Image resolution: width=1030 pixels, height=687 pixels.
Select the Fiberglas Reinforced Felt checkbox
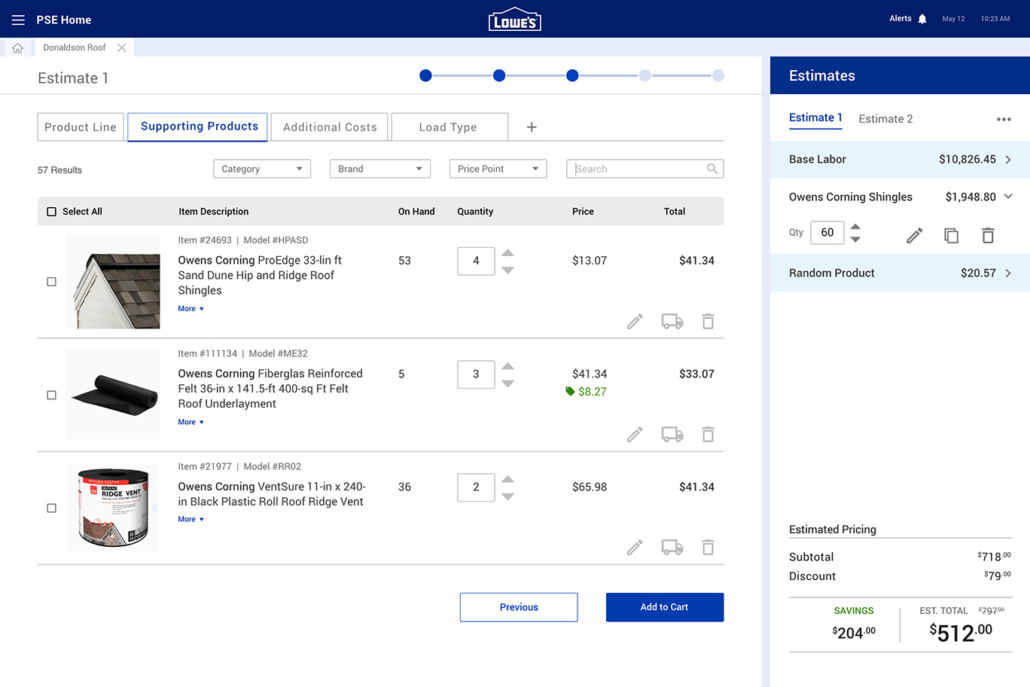click(51, 395)
